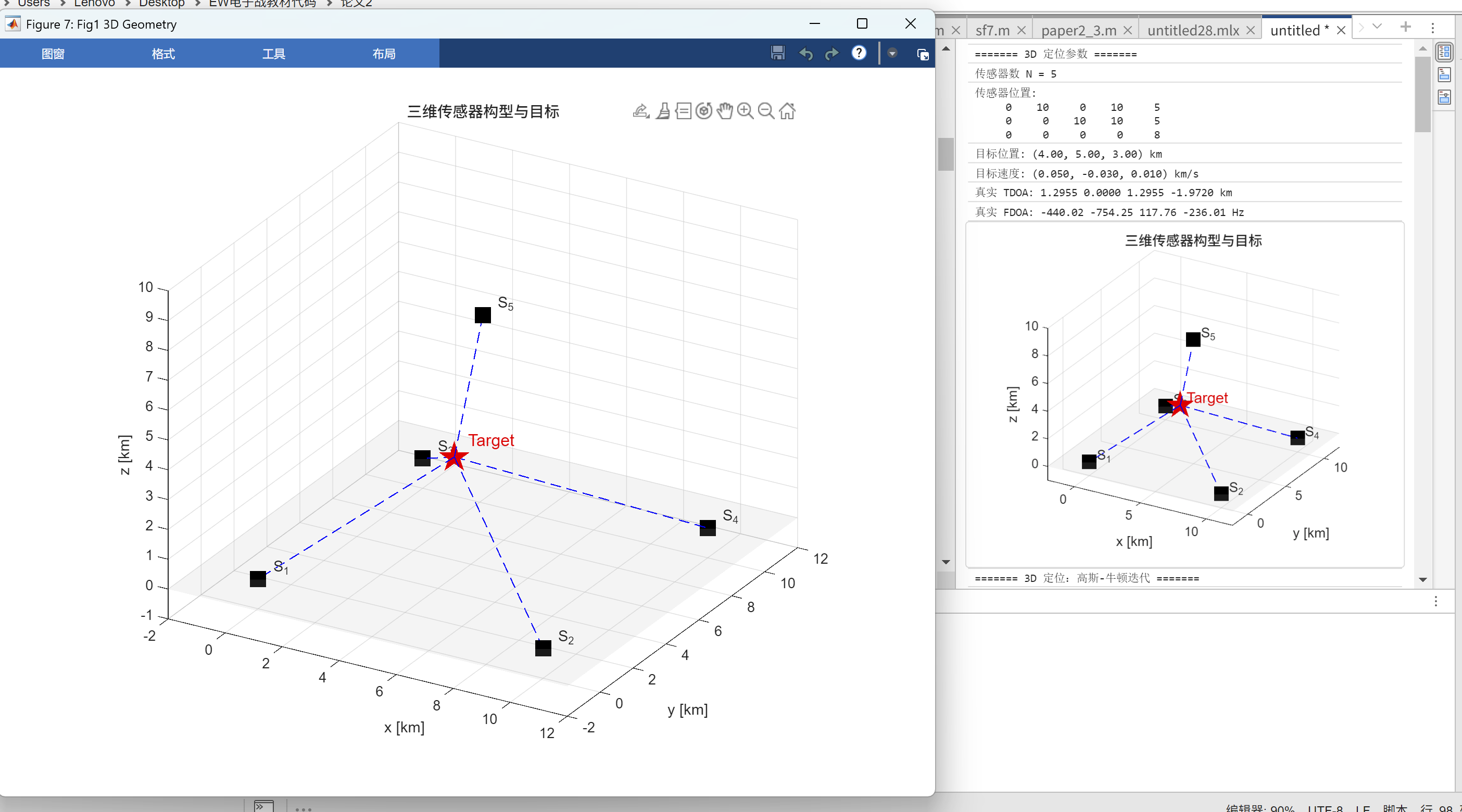Switch to the sf7.m editor tab
Screen dimensions: 1462x812
(x=993, y=30)
